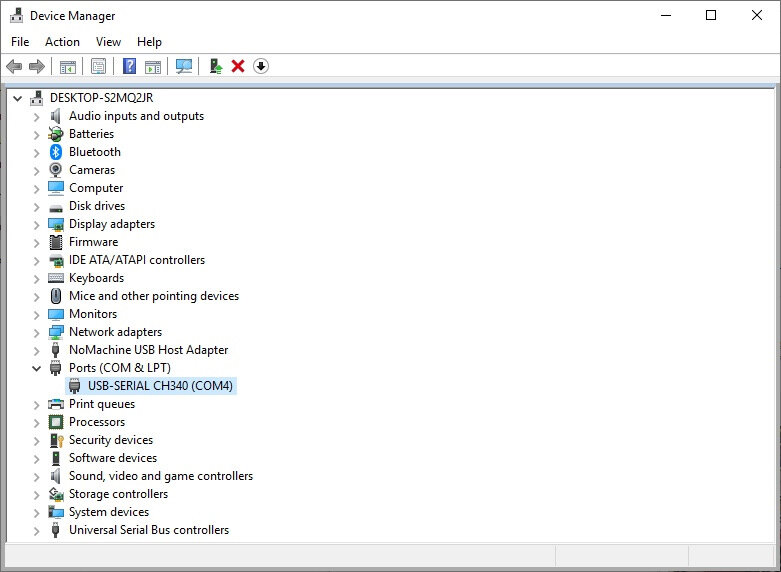This screenshot has height=572, width=781.
Task: Click the USB-SERIAL CH340 port icon
Action: pyautogui.click(x=75, y=386)
